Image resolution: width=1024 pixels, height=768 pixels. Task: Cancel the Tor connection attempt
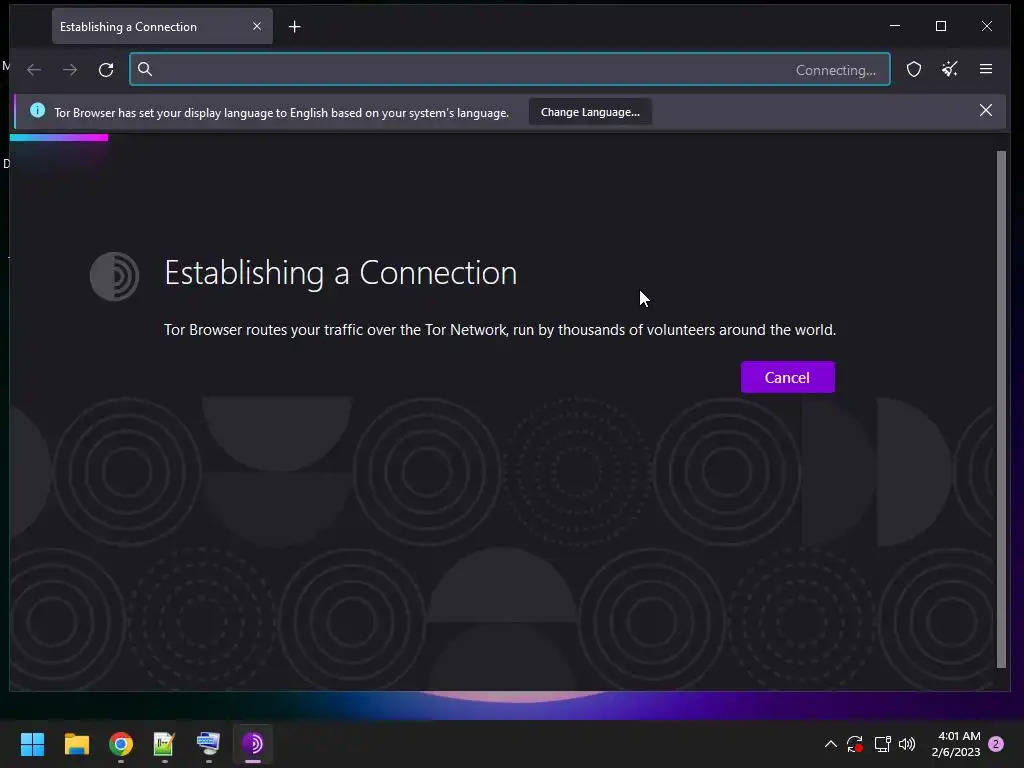pyautogui.click(x=788, y=377)
